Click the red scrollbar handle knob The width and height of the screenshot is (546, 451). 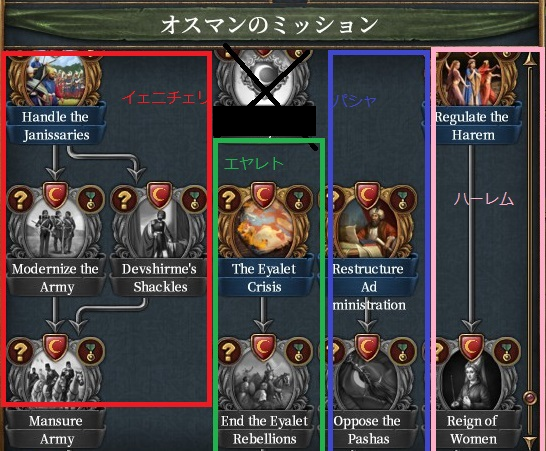[530, 397]
